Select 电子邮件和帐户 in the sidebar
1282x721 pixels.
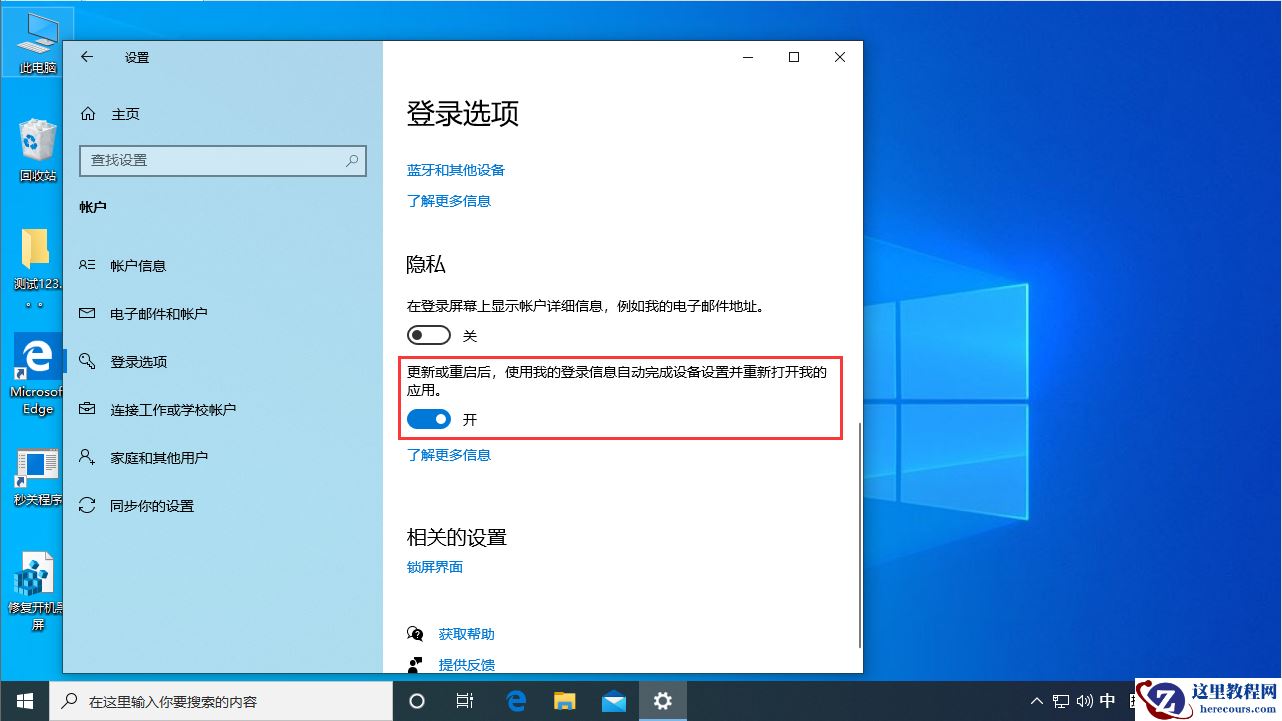coord(157,313)
